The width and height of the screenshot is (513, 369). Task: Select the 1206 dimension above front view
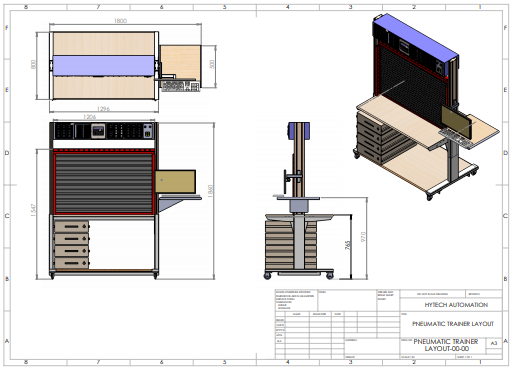pos(89,117)
